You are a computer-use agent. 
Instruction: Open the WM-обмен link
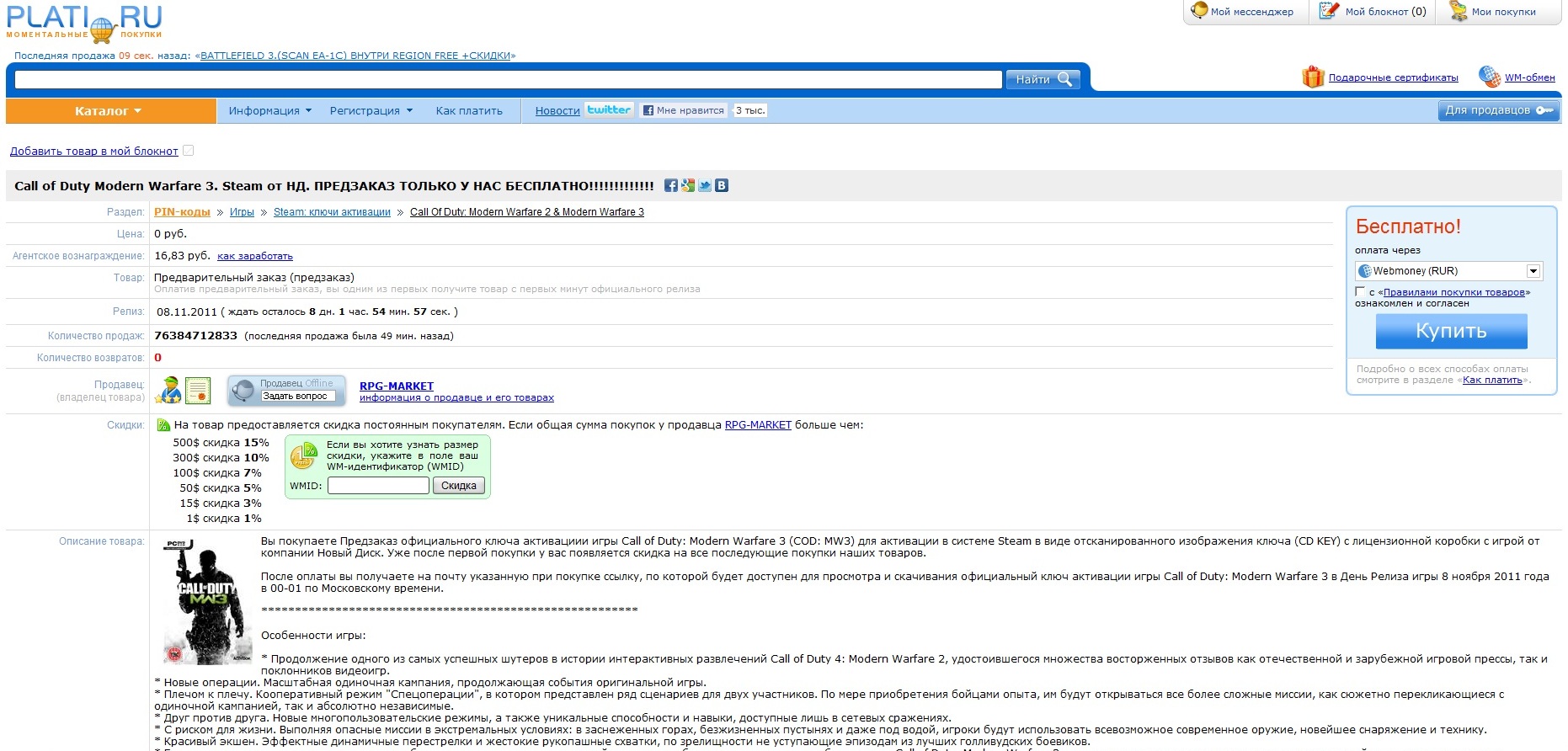(x=1530, y=77)
